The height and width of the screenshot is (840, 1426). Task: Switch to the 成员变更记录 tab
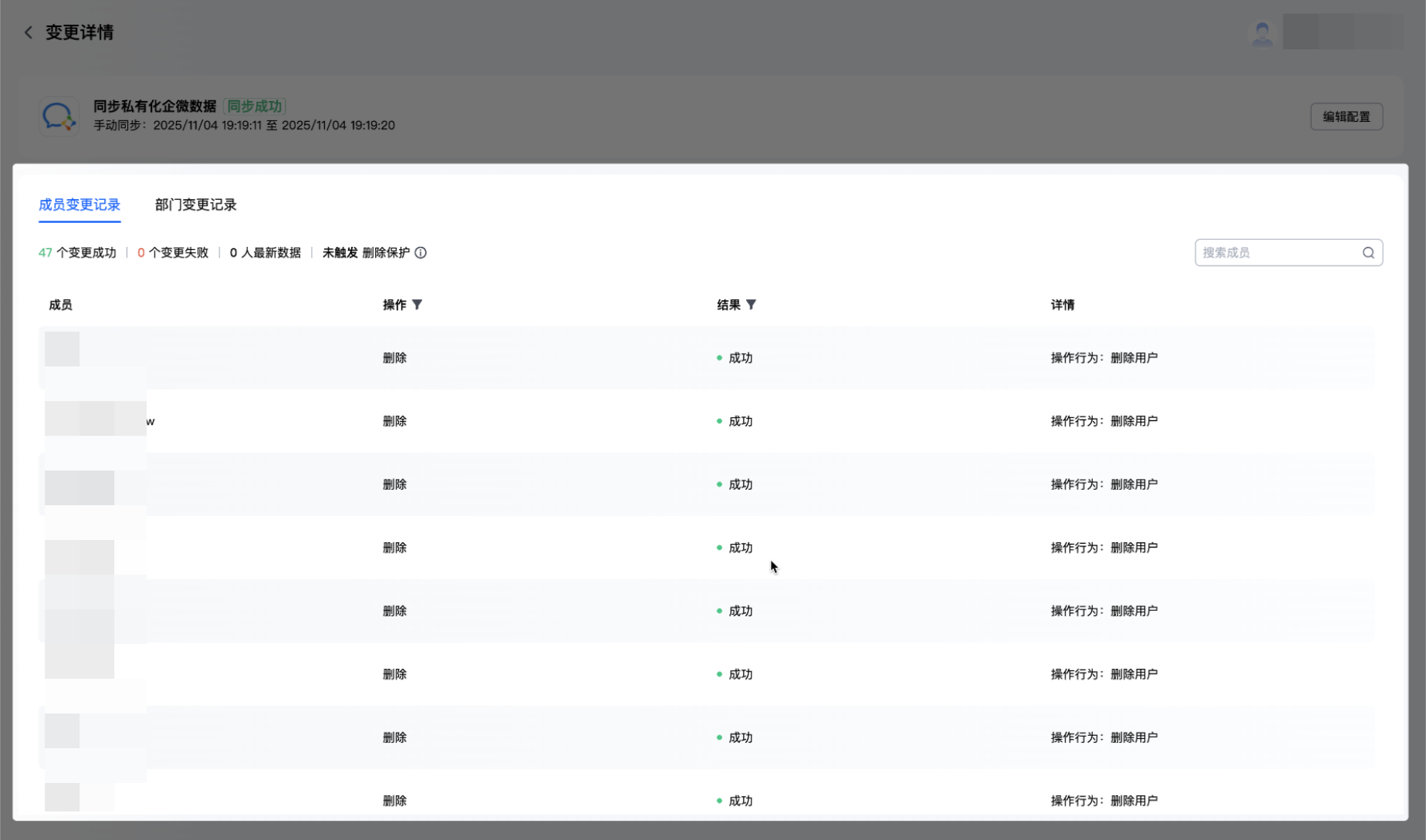click(x=79, y=205)
